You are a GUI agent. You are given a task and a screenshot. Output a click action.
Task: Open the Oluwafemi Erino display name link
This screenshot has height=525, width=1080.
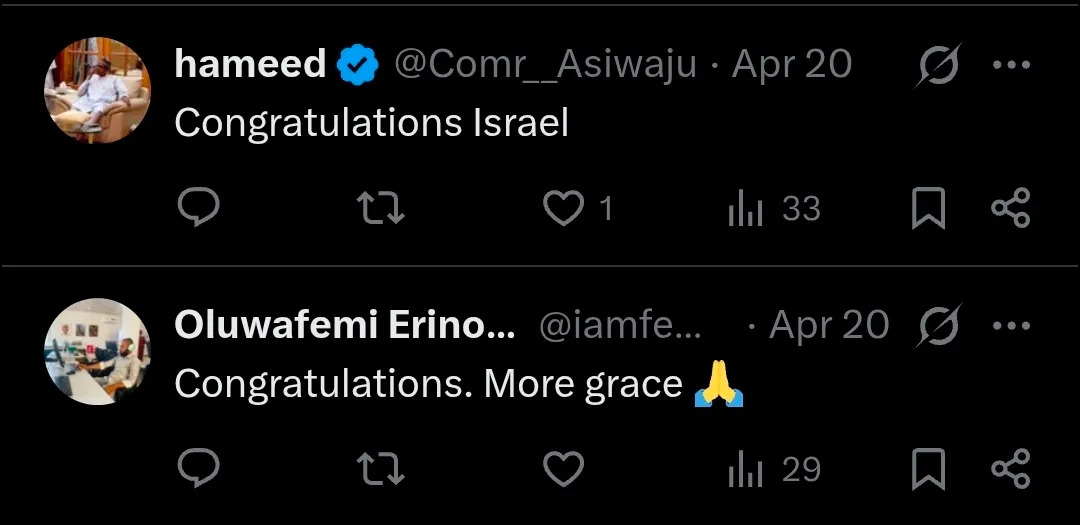coord(345,325)
